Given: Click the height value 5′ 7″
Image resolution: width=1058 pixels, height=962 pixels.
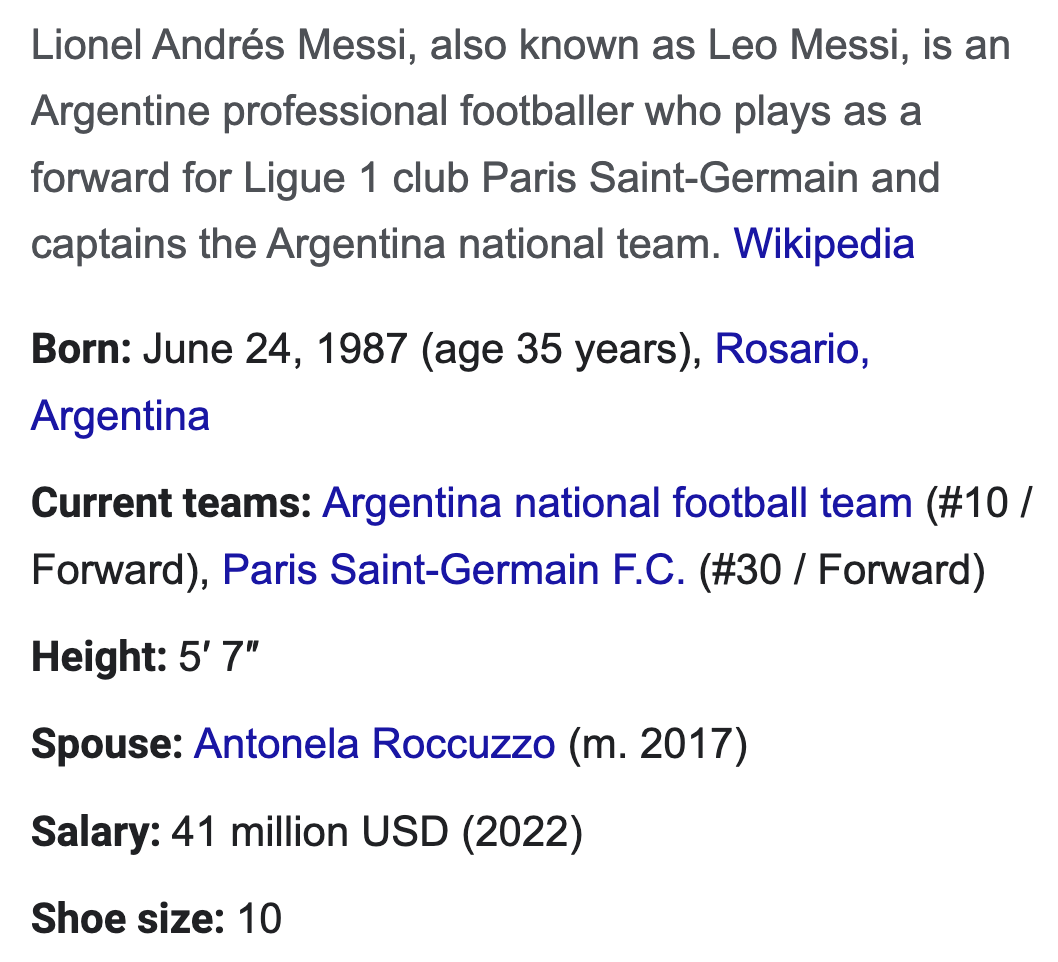Looking at the screenshot, I should pyautogui.click(x=219, y=657).
